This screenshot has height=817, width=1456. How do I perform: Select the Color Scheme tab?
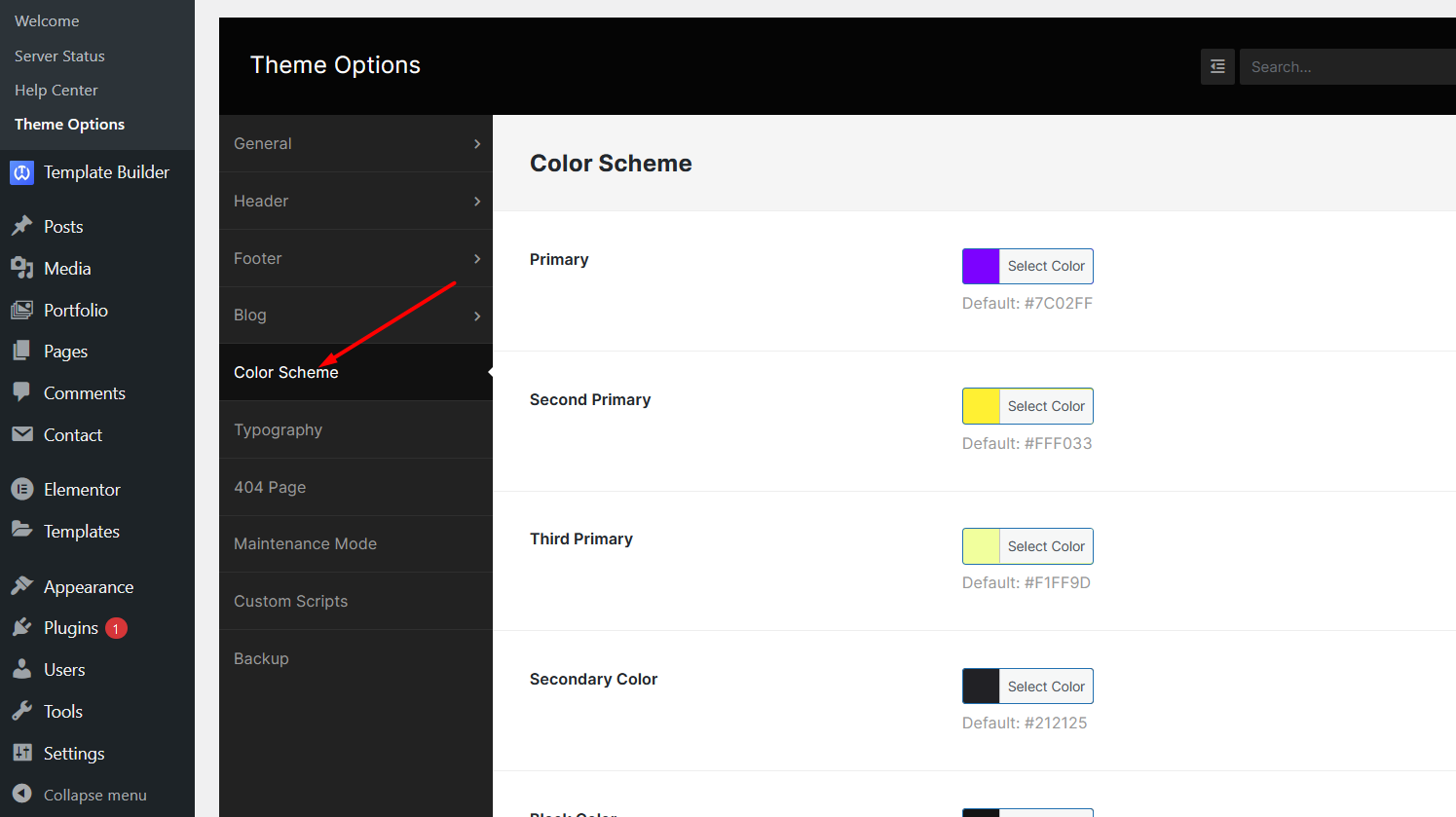[x=355, y=372]
